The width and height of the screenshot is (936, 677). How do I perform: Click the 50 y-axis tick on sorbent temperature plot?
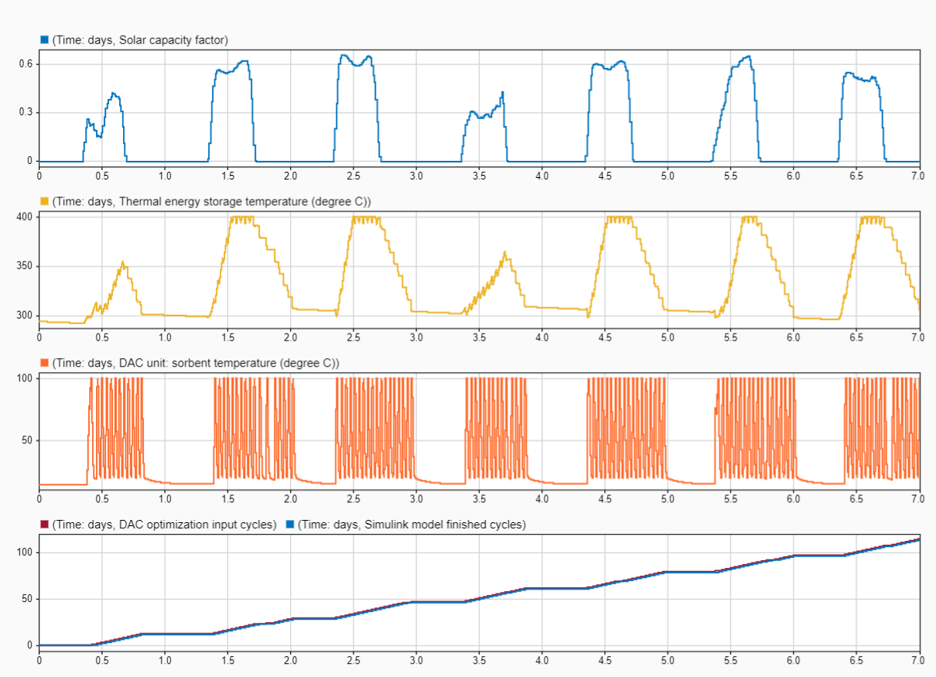[x=27, y=440]
